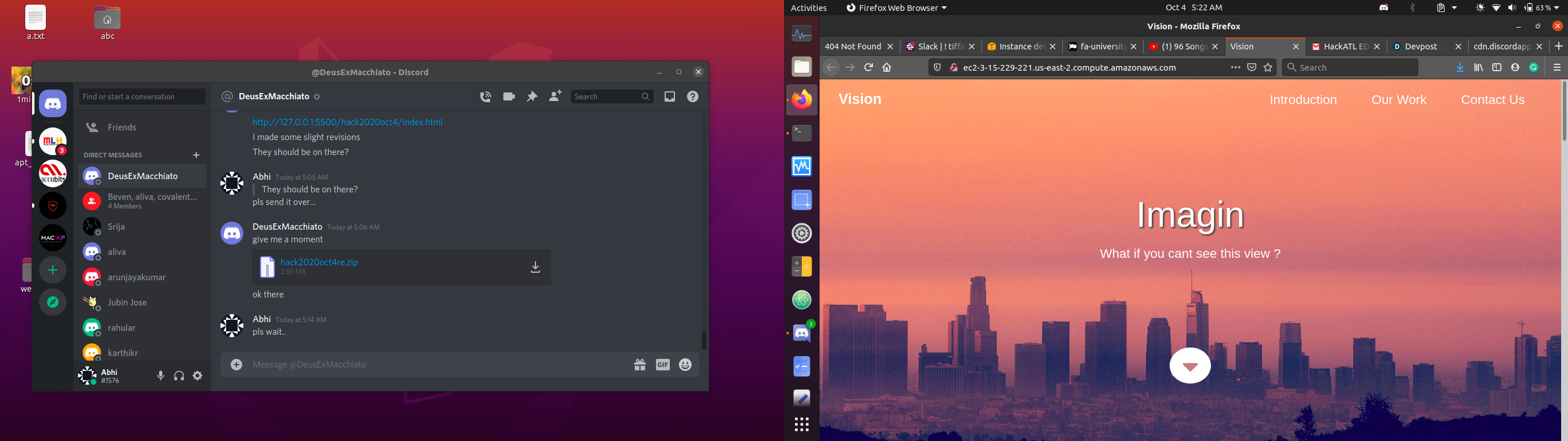Explore public servers compass icon
The width and height of the screenshot is (1568, 441).
click(x=53, y=302)
